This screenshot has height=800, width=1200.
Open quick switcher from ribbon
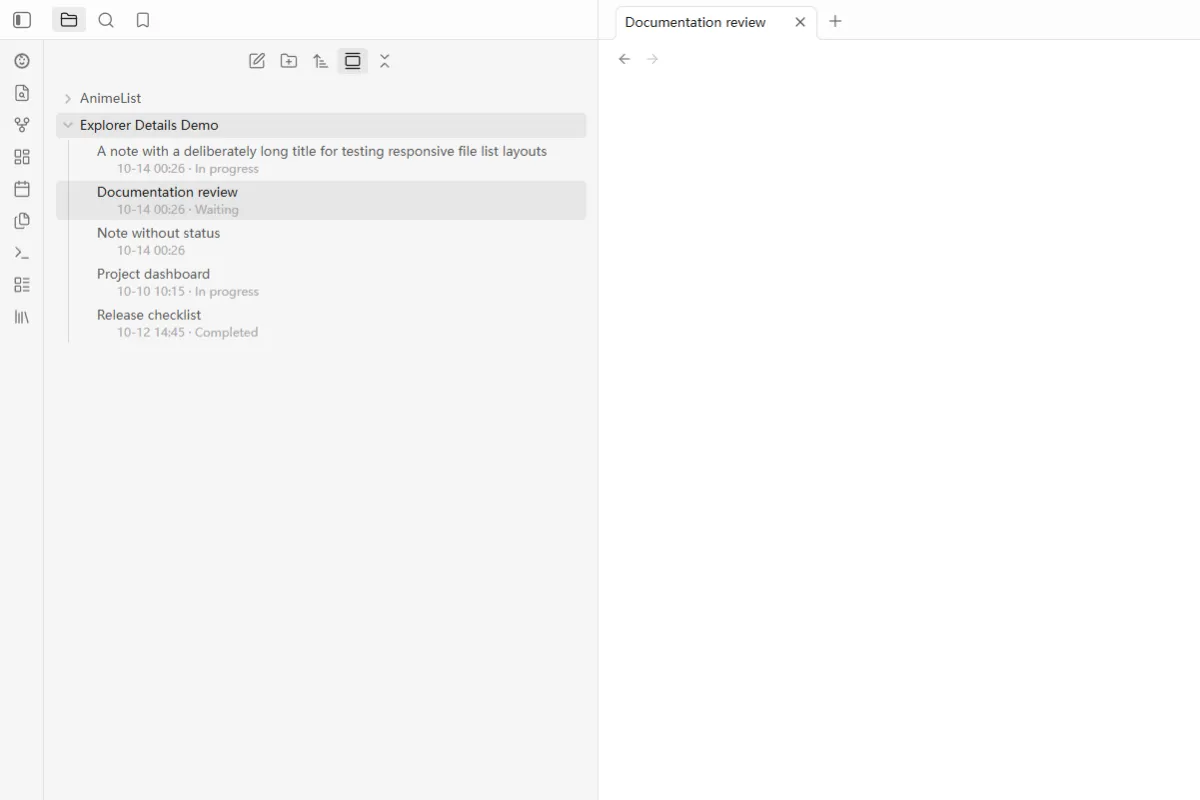click(x=22, y=93)
